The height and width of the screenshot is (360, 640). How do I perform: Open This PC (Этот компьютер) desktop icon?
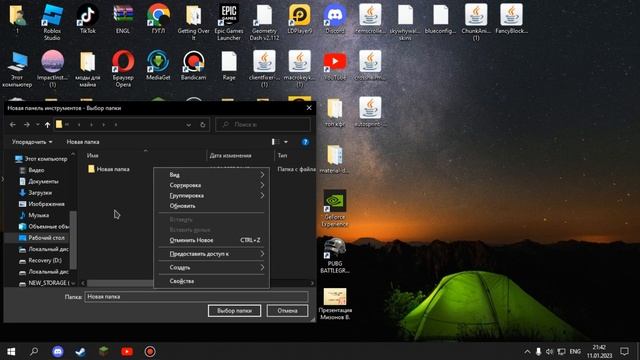(17, 69)
